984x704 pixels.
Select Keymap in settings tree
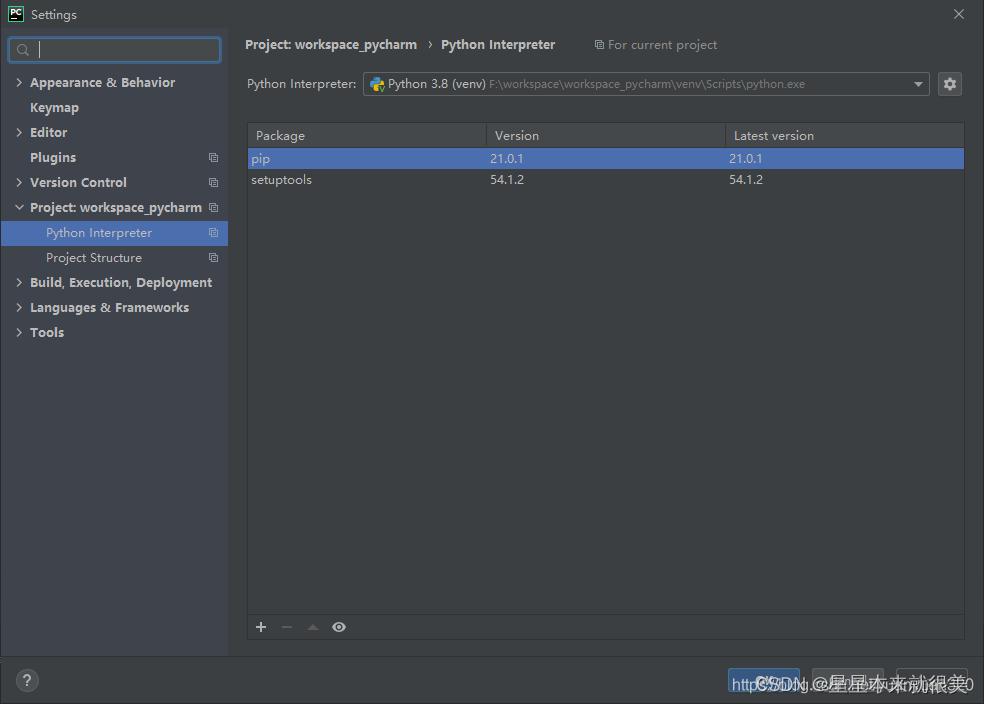pyautogui.click(x=55, y=108)
